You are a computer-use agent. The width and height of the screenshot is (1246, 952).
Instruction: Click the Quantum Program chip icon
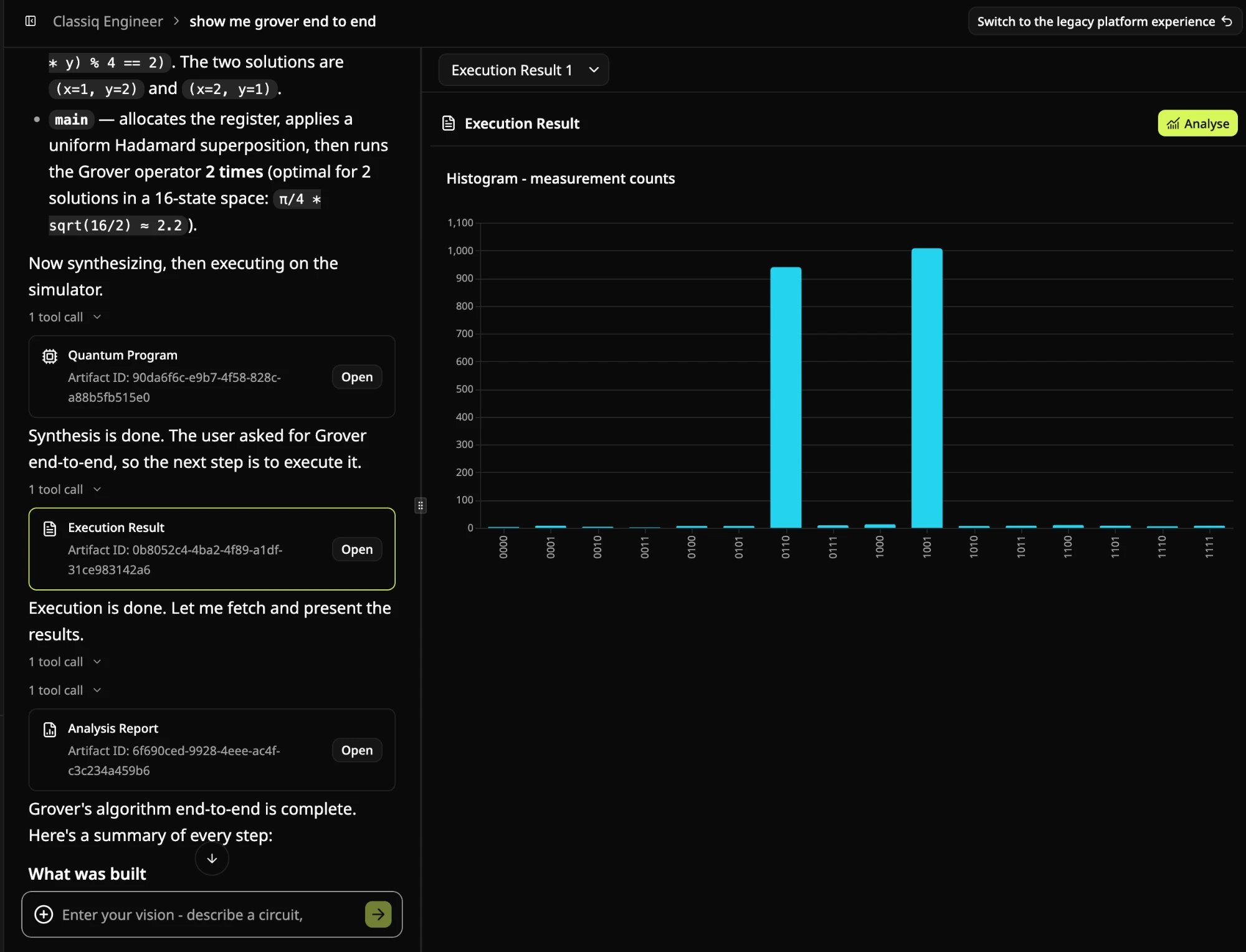pos(50,356)
